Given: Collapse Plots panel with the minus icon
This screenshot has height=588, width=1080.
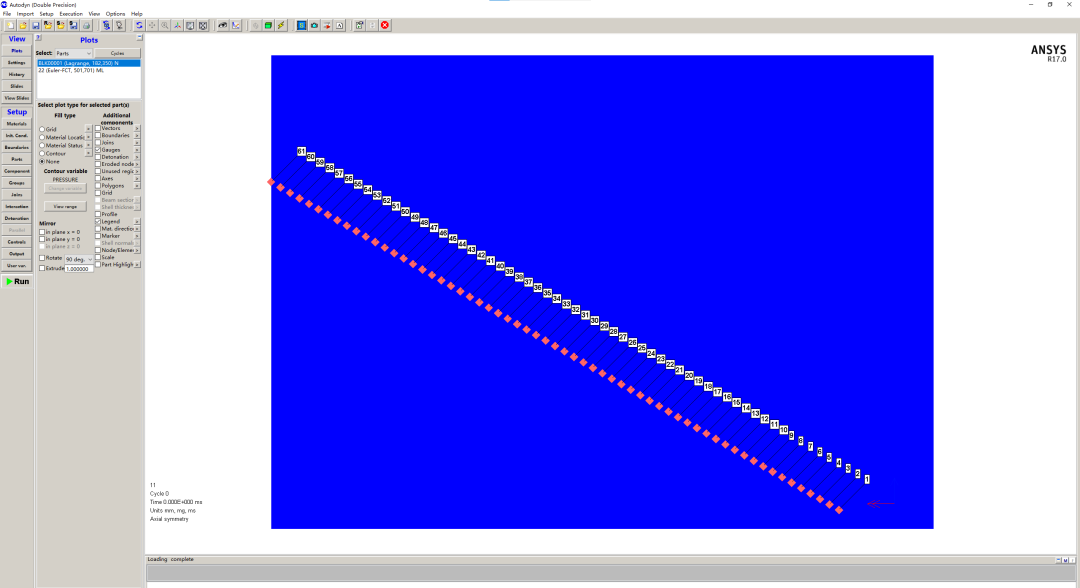Looking at the screenshot, I should pyautogui.click(x=139, y=38).
